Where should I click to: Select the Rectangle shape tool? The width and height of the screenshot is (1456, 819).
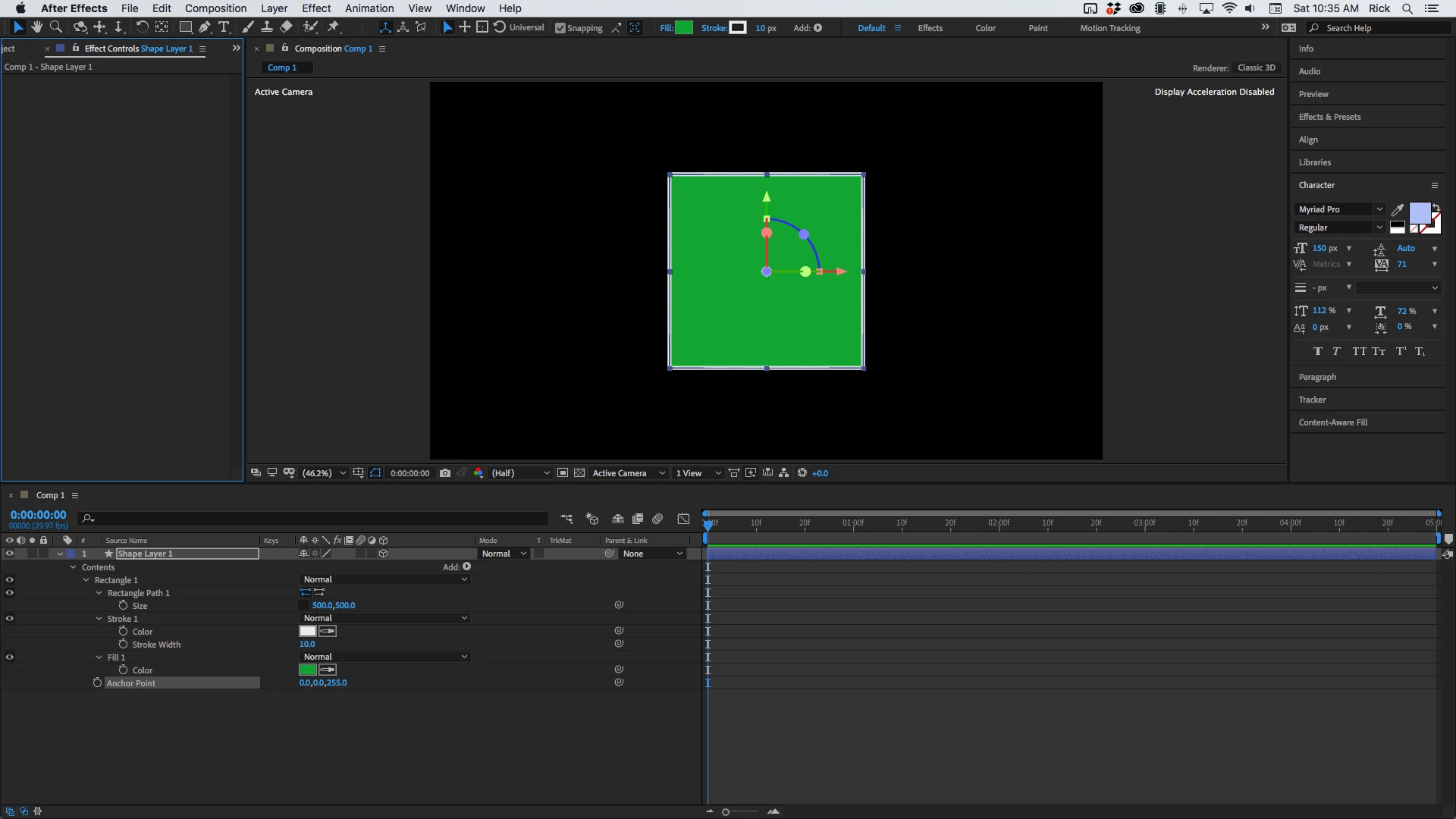click(185, 27)
